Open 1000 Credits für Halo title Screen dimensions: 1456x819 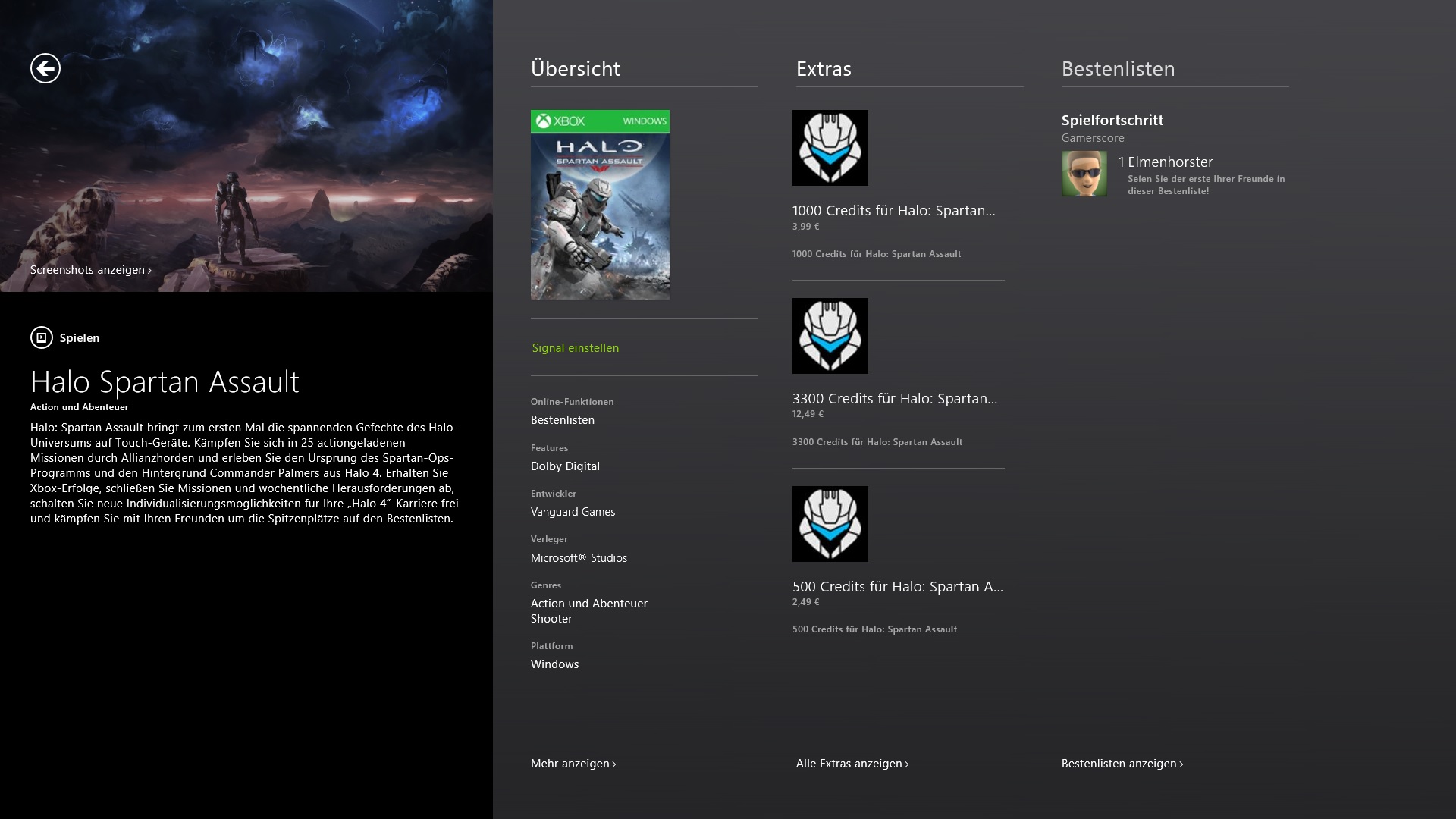[x=894, y=211]
